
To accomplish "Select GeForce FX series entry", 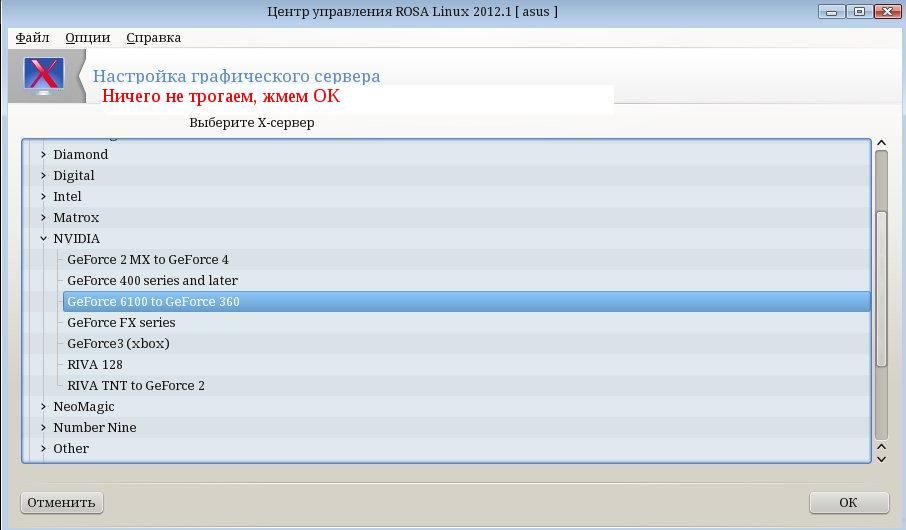I will (121, 323).
